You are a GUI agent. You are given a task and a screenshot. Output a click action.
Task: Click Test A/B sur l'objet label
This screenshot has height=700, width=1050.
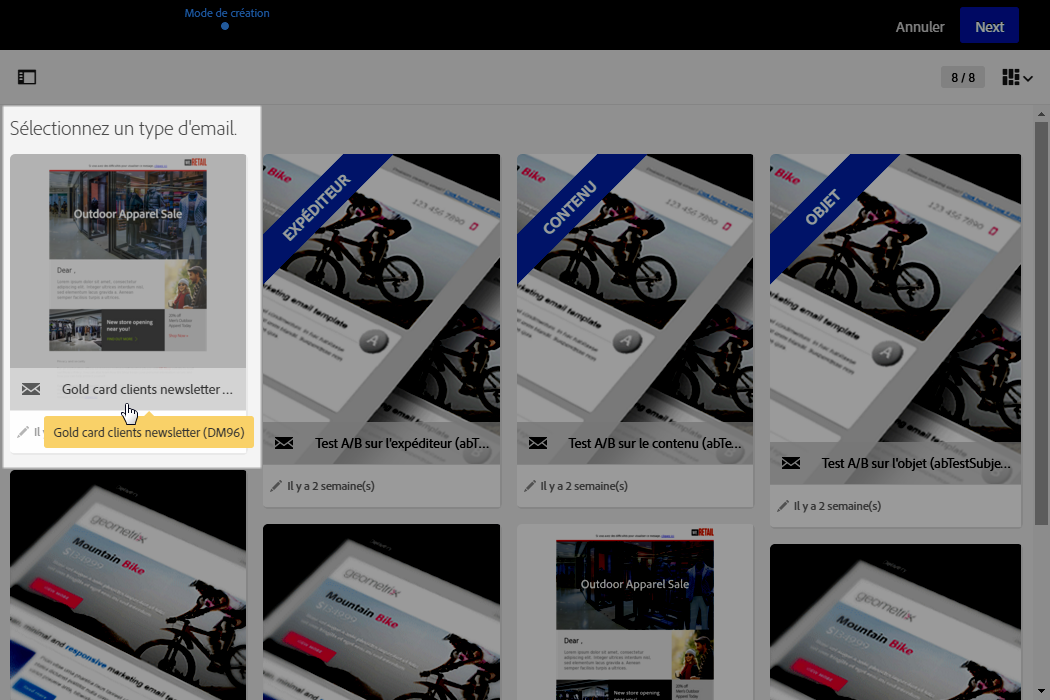point(916,463)
